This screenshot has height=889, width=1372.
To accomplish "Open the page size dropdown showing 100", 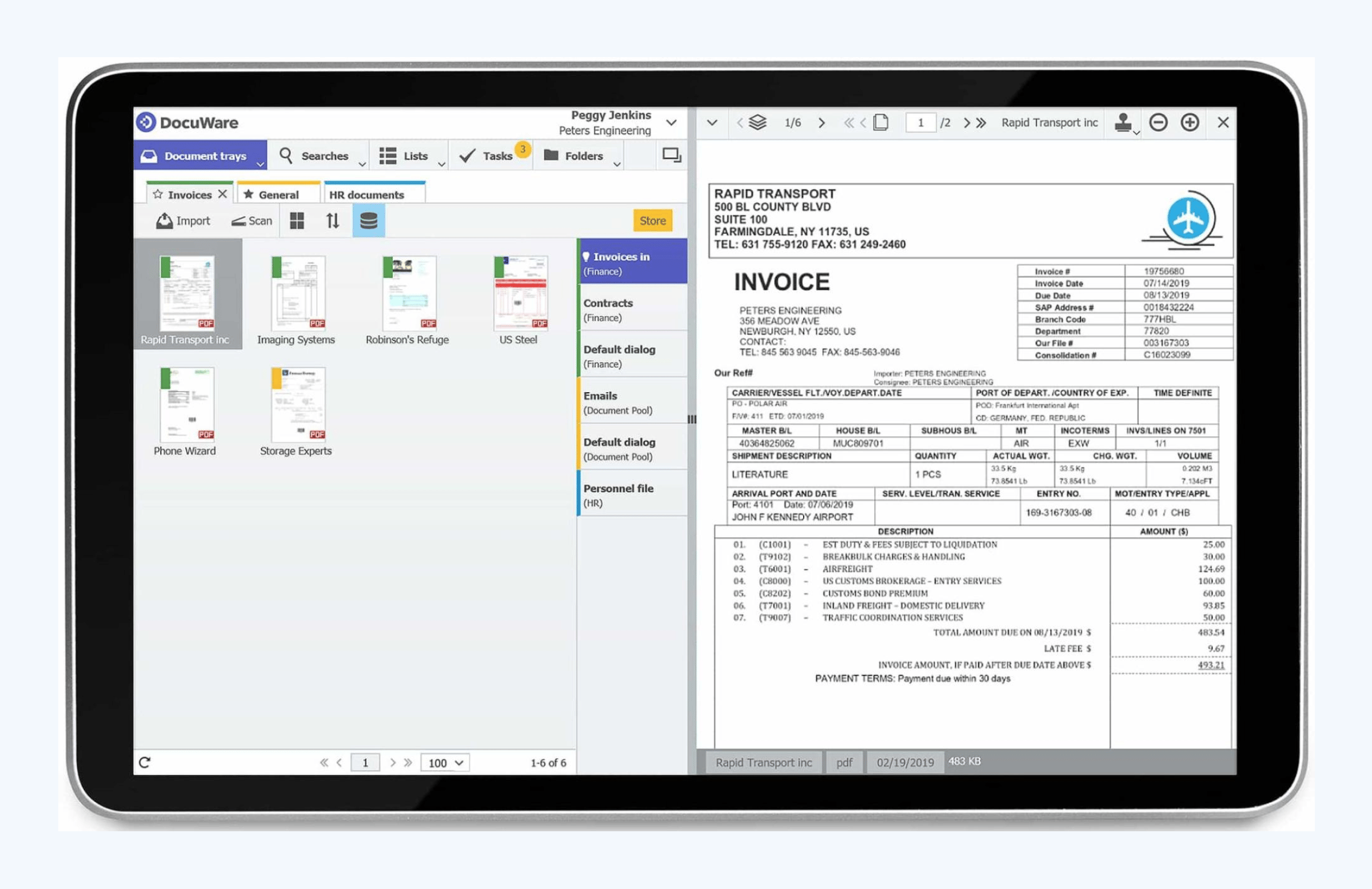I will (445, 763).
